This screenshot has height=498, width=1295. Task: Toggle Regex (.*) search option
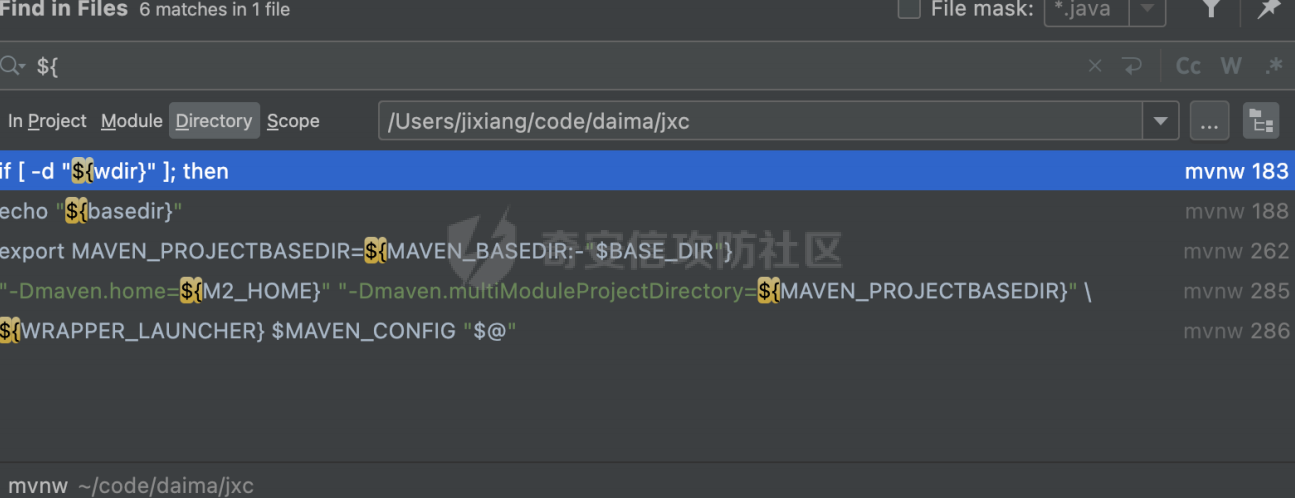click(x=1273, y=66)
